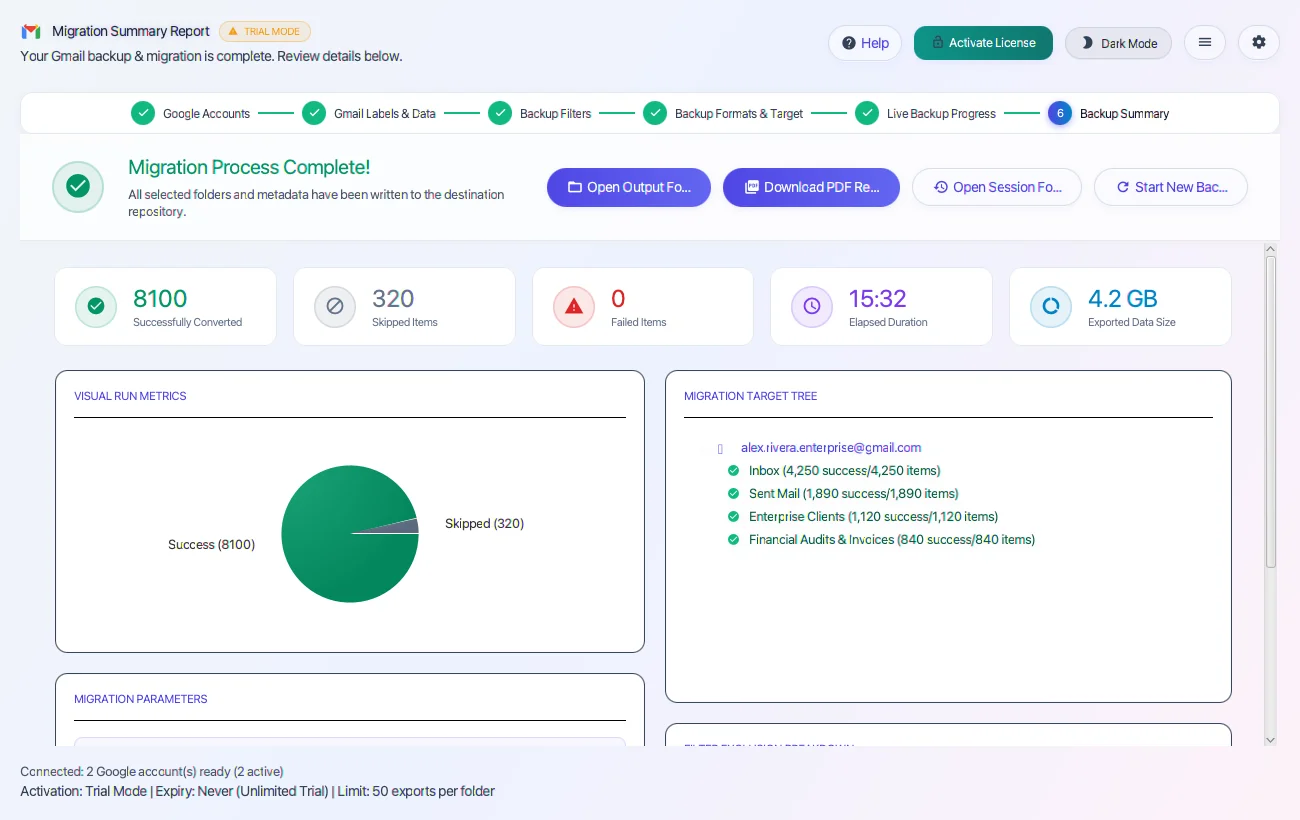This screenshot has height=820, width=1300.
Task: Open the hamburger menu icon
Action: (1205, 42)
